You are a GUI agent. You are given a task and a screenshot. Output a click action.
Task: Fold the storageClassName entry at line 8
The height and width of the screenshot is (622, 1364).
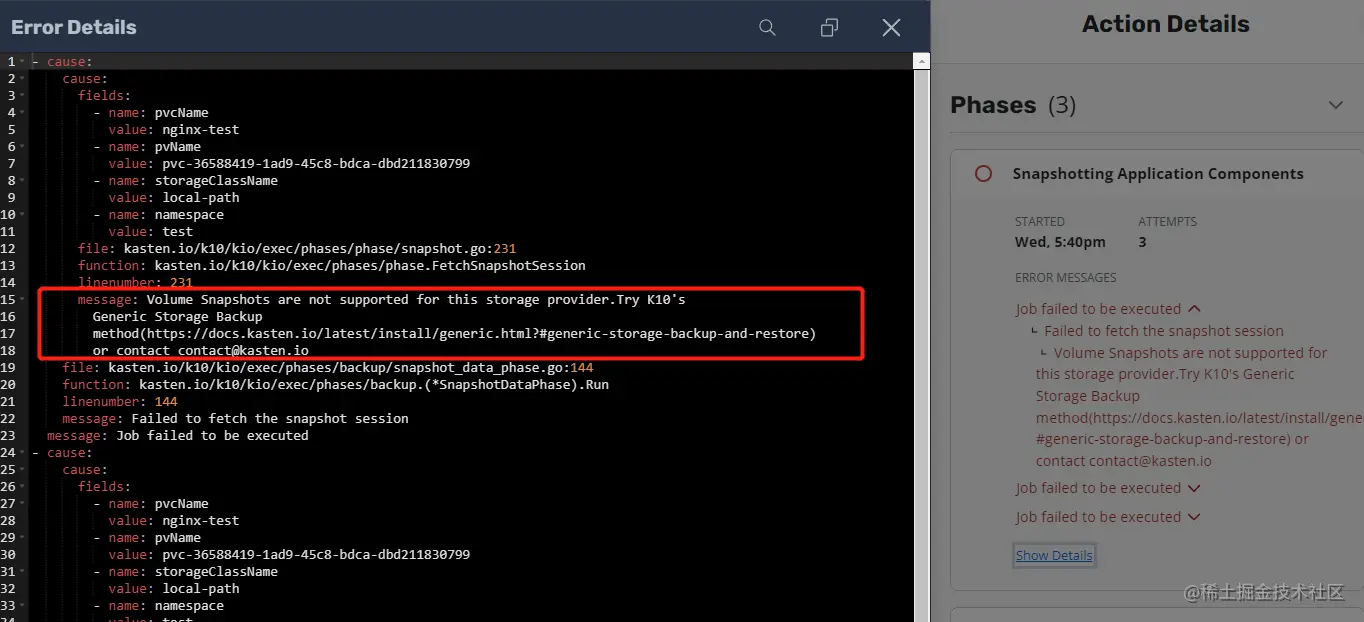point(23,181)
